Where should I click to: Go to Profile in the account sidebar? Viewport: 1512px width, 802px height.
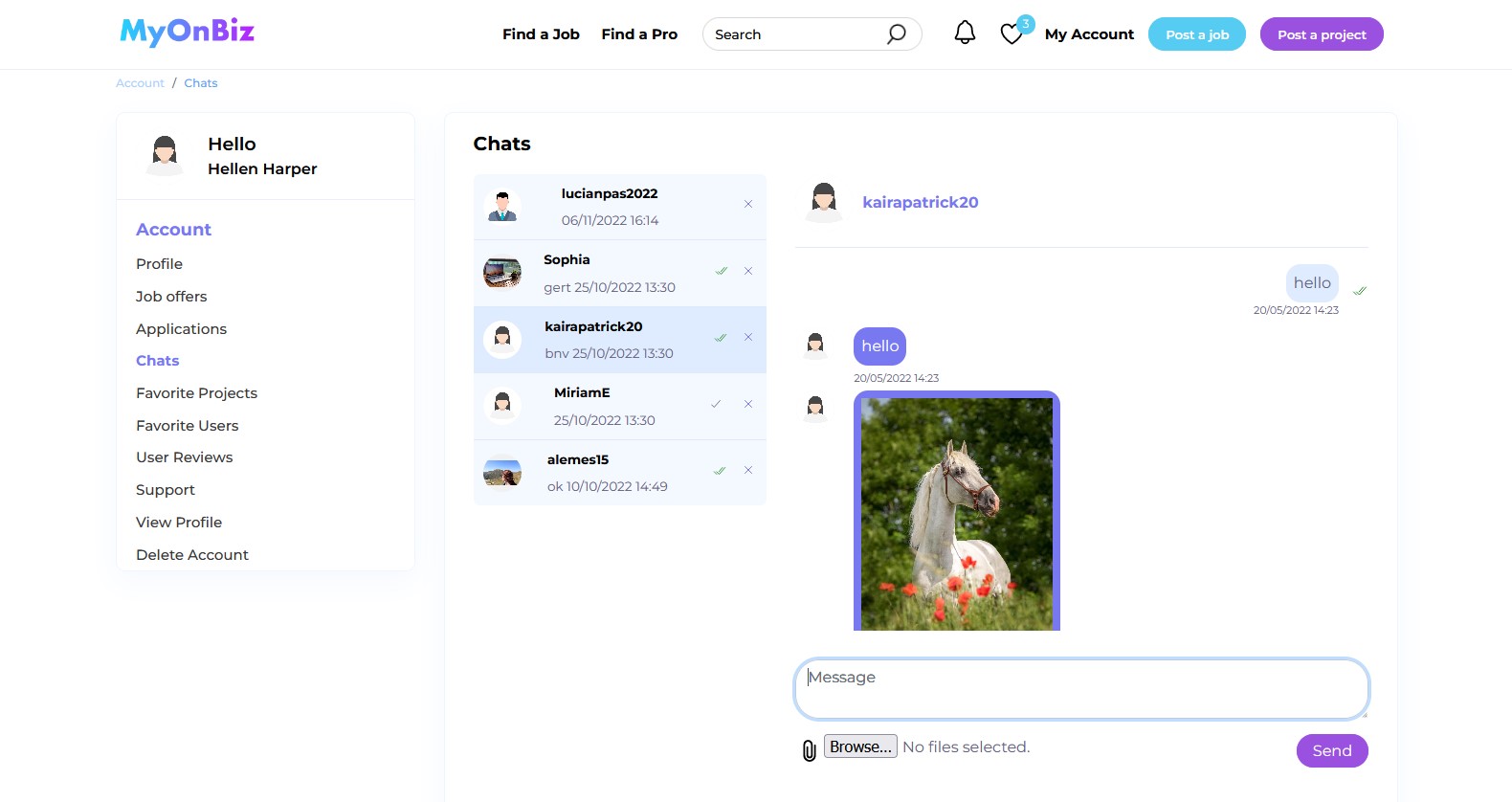(159, 264)
